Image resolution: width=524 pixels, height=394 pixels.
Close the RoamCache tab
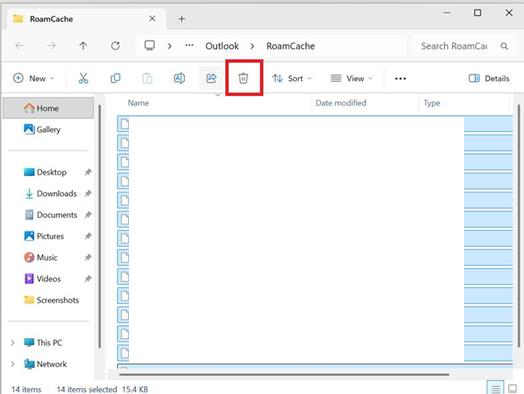click(x=152, y=19)
